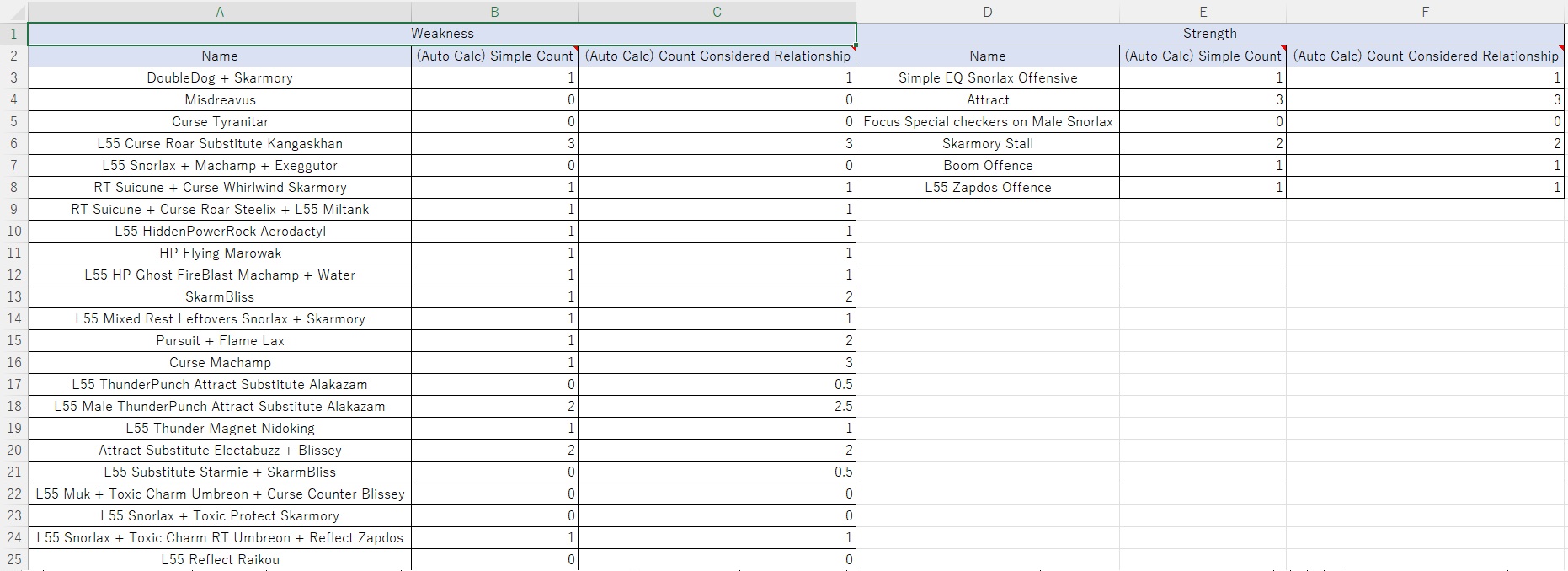The image size is (1568, 571).
Task: Select RT Suicune + Curse Whirlwind Skarmory
Action: coord(220,187)
